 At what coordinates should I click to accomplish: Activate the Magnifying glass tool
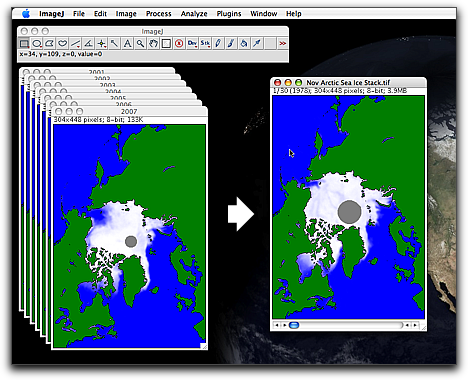pos(140,43)
